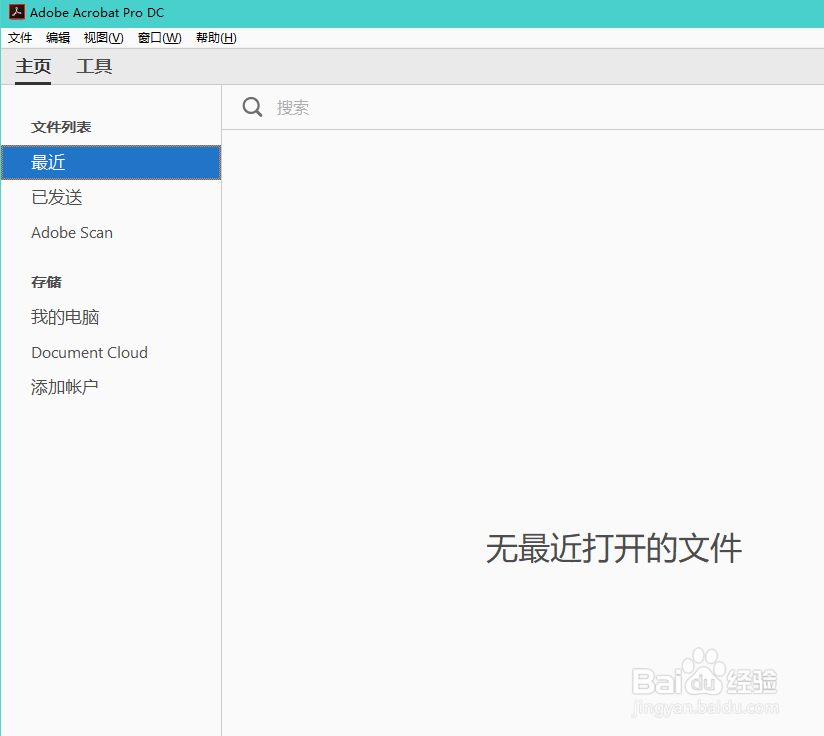Screen dimensions: 824x736
Task: Open the 编辑 menu
Action: click(x=58, y=38)
